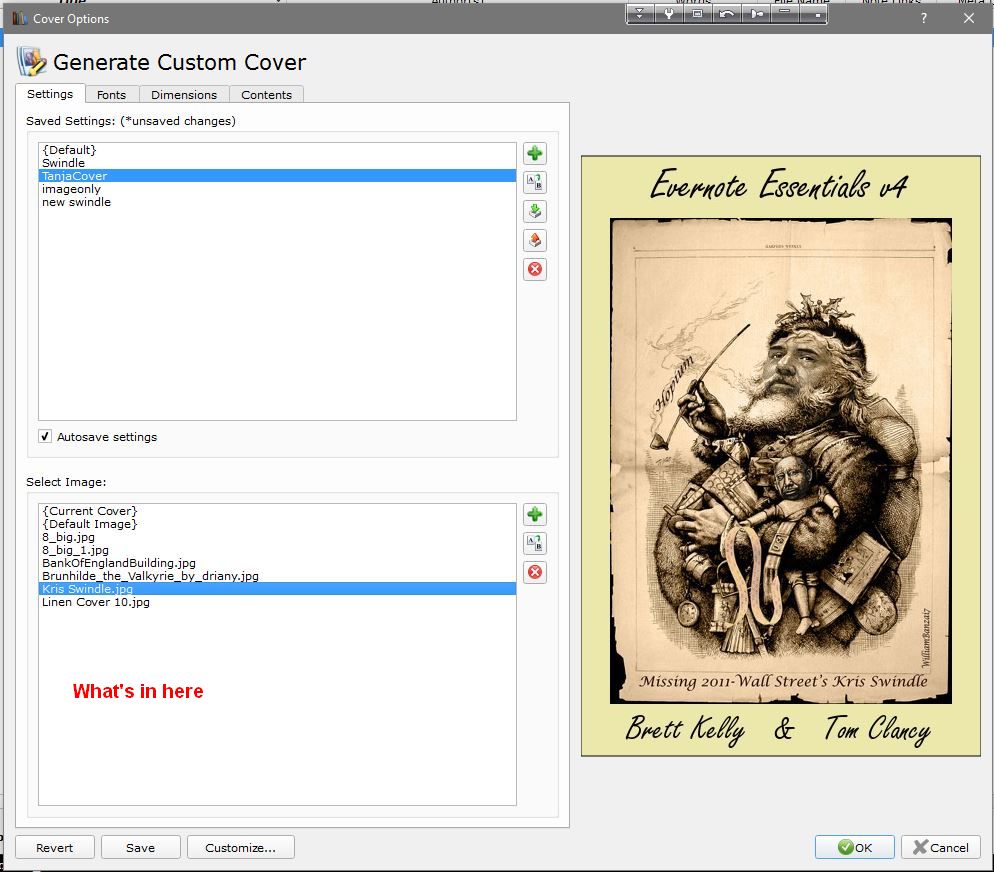
Task: Open the Dimensions tab
Action: point(184,94)
